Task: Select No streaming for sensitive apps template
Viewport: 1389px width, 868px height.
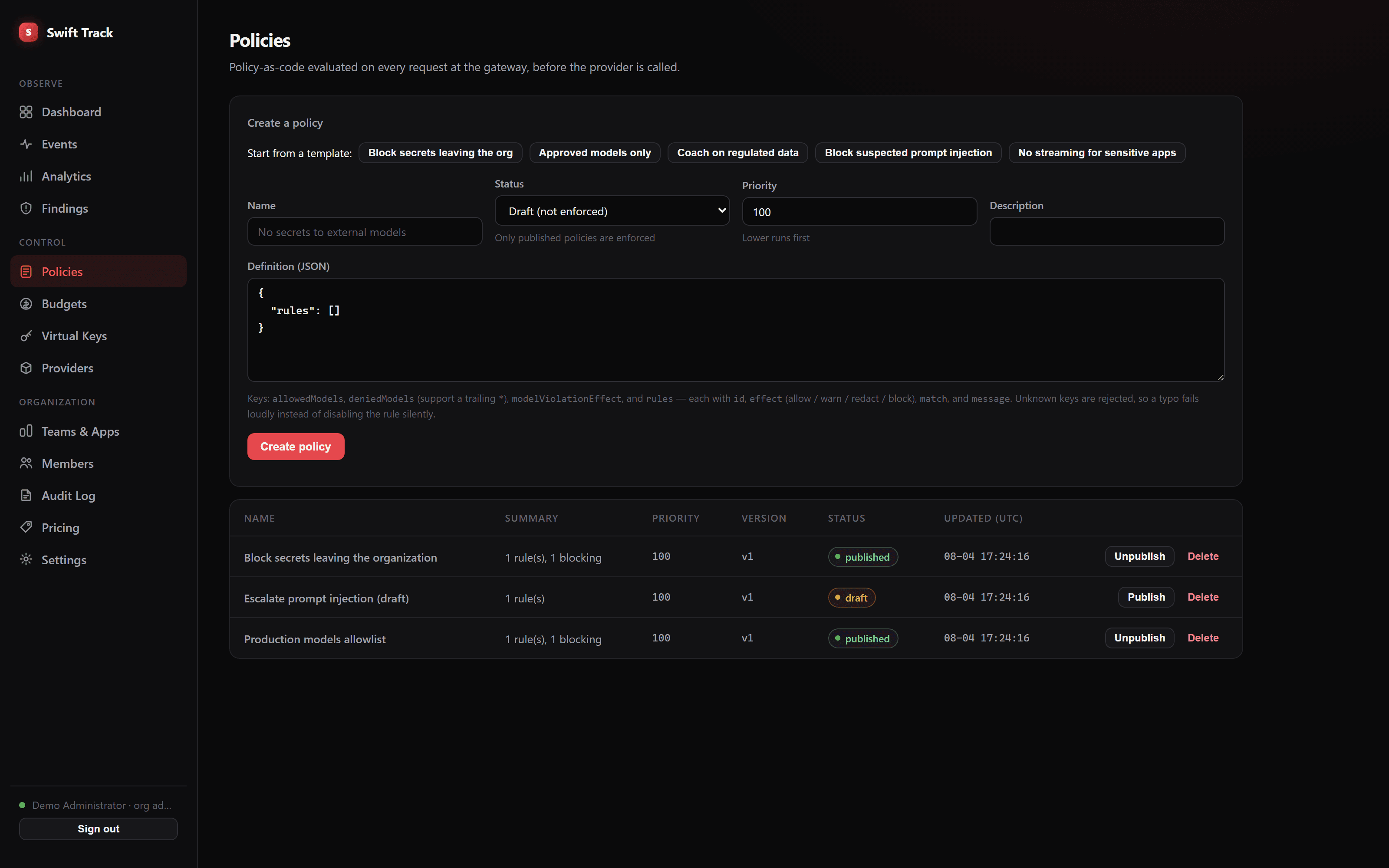Action: (x=1097, y=153)
